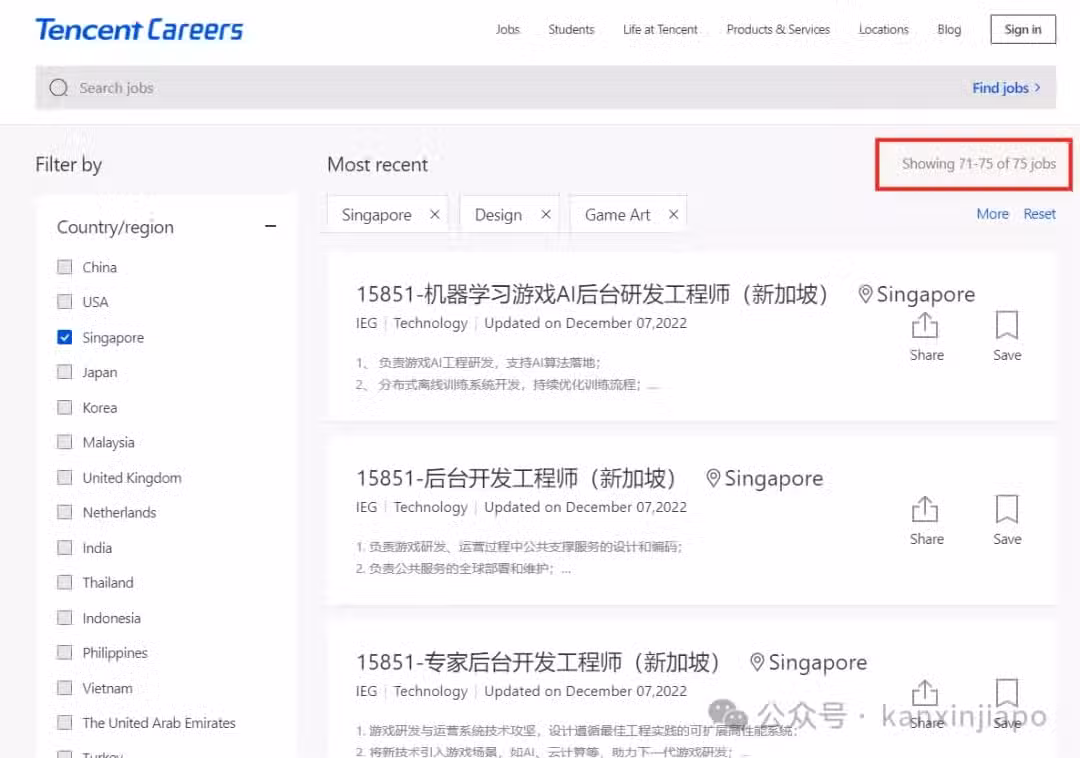Viewport: 1080px width, 758px height.
Task: Open the Locations menu
Action: coord(884,30)
